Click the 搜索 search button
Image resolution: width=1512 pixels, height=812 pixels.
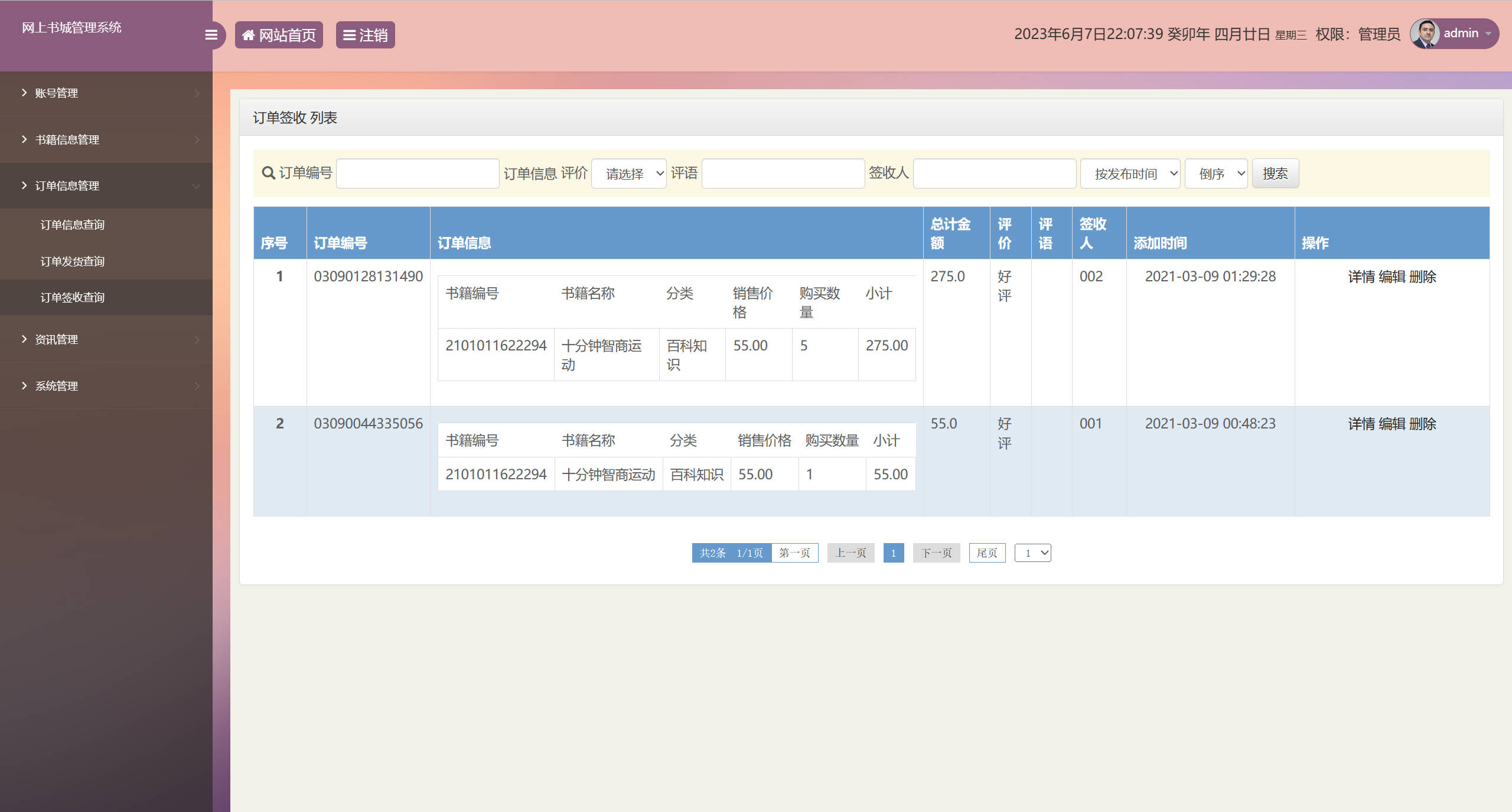pyautogui.click(x=1275, y=173)
